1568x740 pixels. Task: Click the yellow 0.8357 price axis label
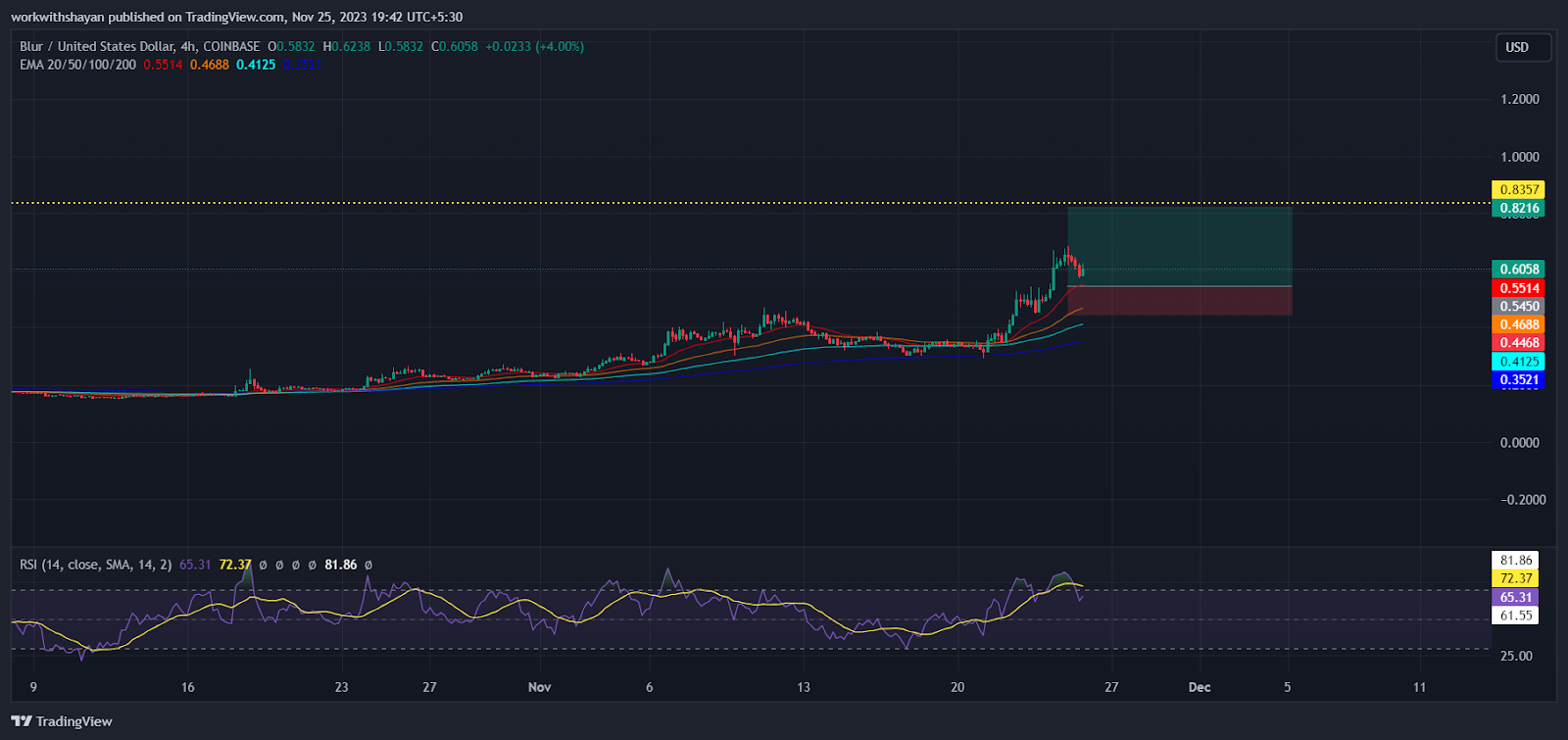coord(1517,189)
